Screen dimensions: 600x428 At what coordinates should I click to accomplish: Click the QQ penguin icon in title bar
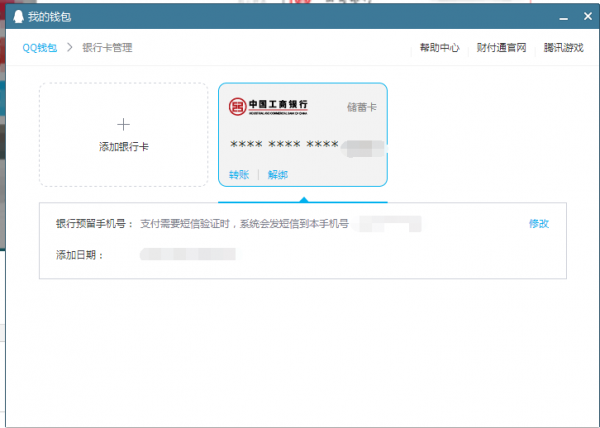pos(18,16)
